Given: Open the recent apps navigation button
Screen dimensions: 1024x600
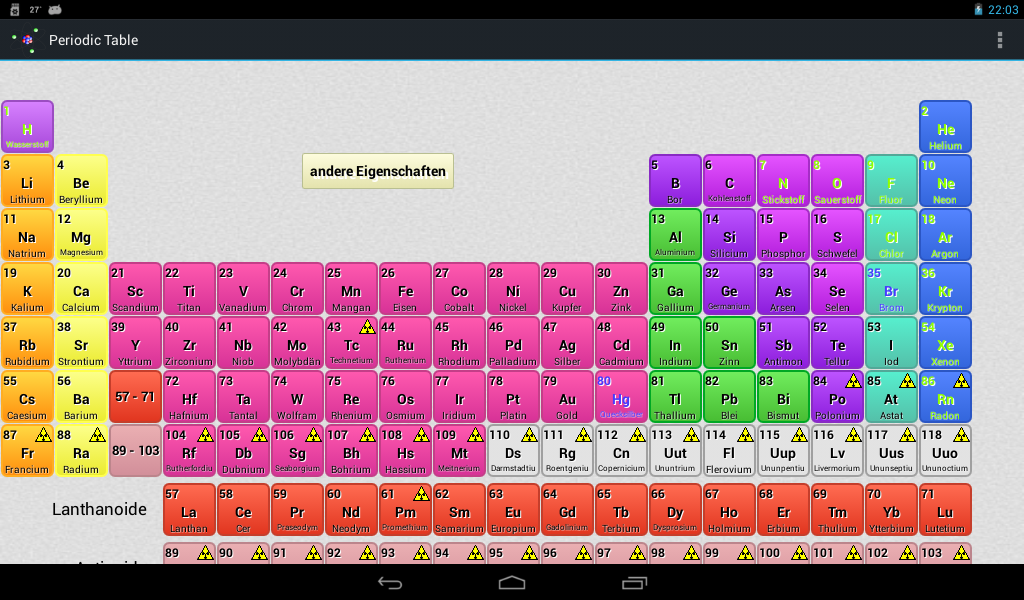Looking at the screenshot, I should (634, 583).
